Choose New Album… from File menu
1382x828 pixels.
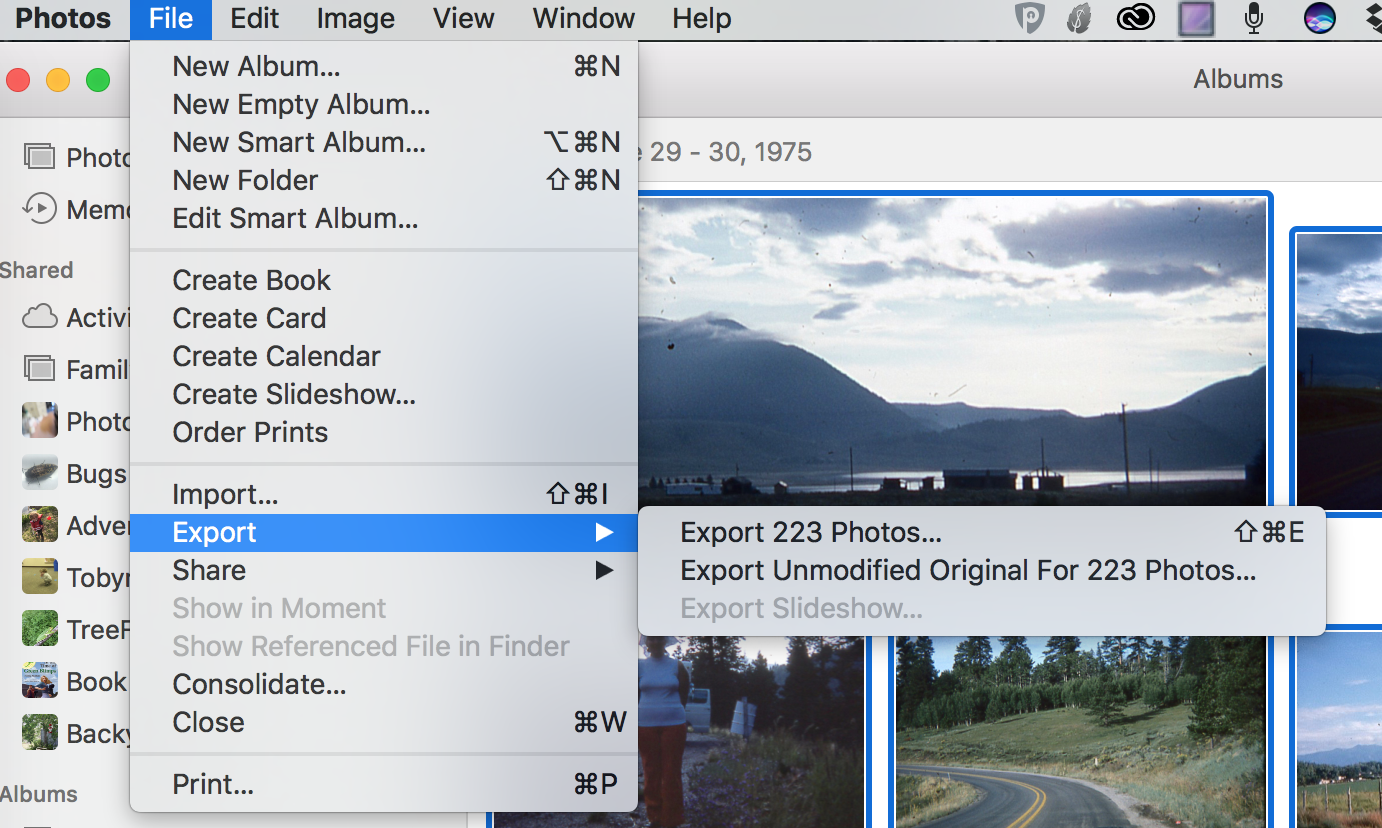[x=384, y=67]
